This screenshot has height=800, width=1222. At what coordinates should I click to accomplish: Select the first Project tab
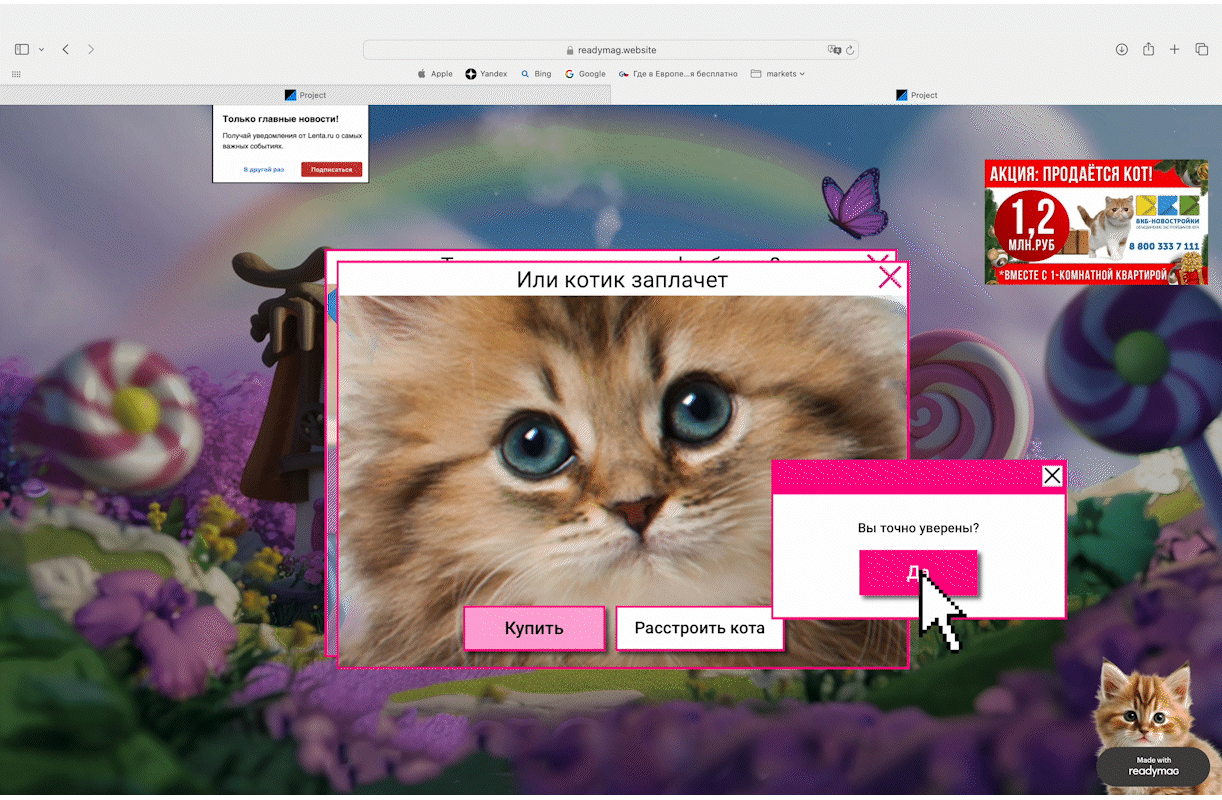(x=305, y=95)
